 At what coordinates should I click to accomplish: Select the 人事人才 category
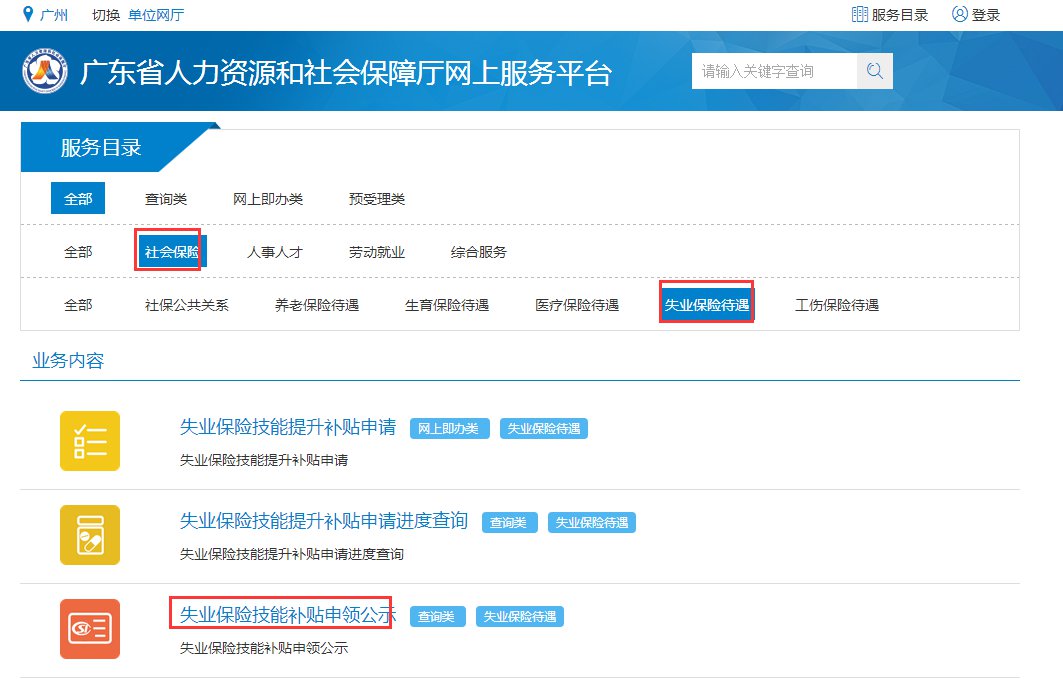pyautogui.click(x=275, y=252)
